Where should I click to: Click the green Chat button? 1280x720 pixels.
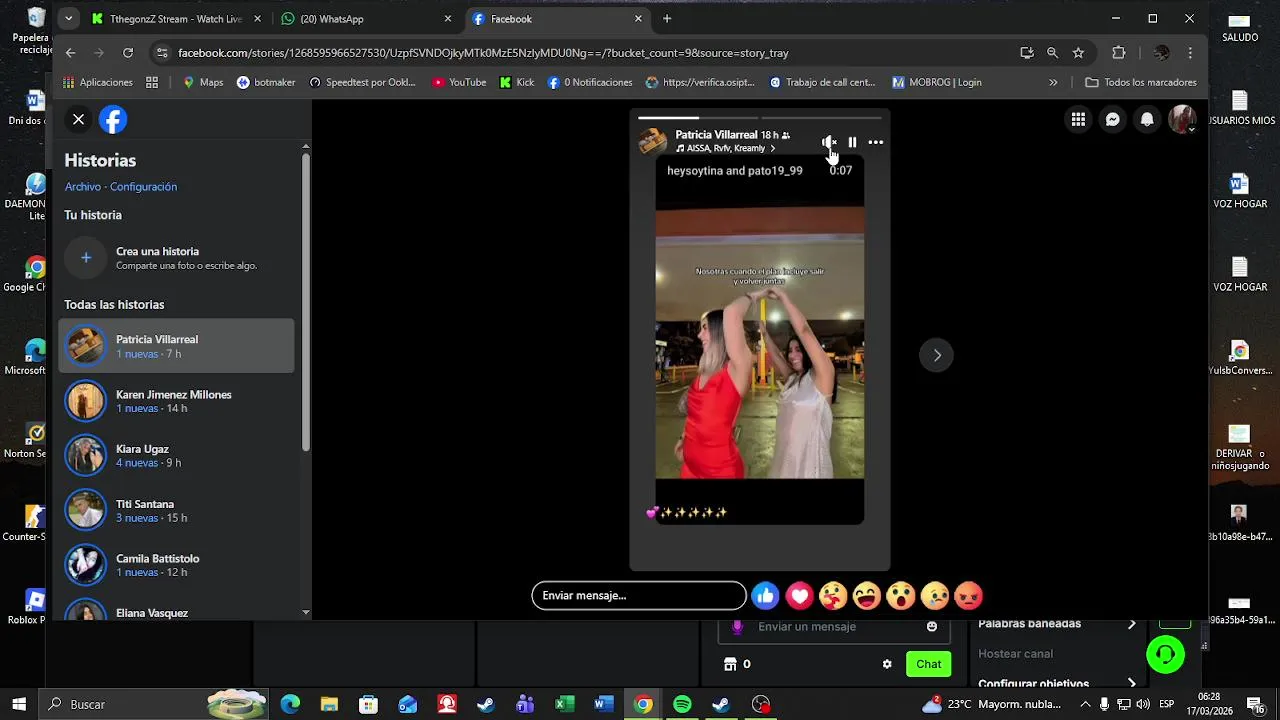pyautogui.click(x=929, y=664)
